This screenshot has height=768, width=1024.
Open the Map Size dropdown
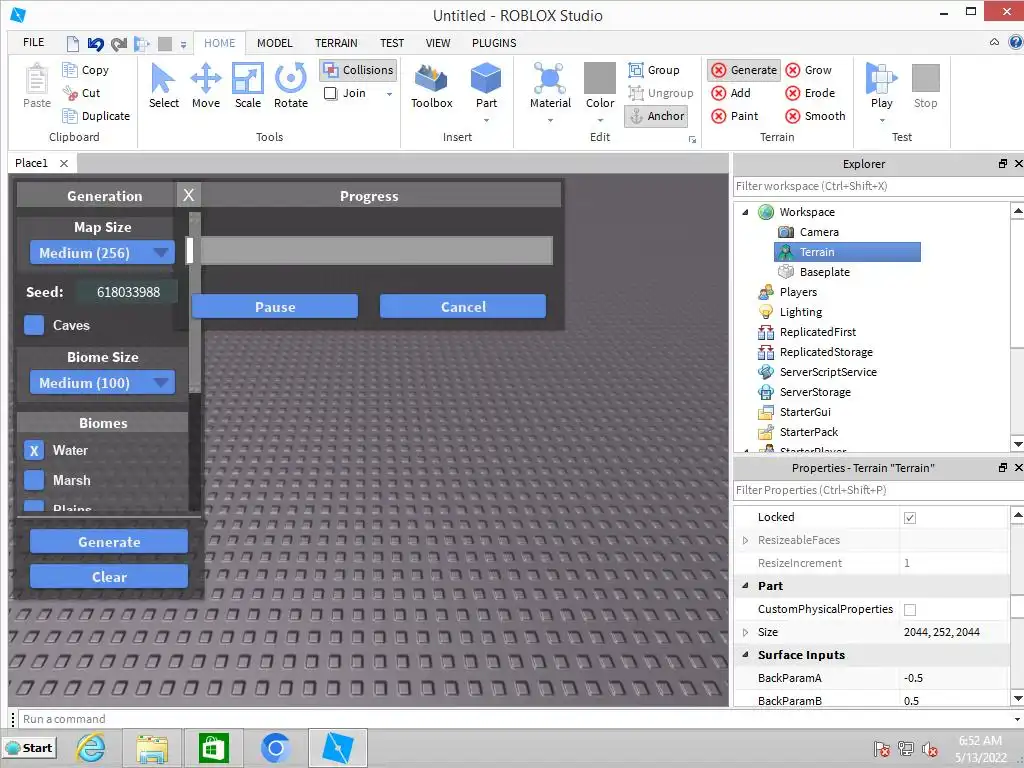[102, 253]
